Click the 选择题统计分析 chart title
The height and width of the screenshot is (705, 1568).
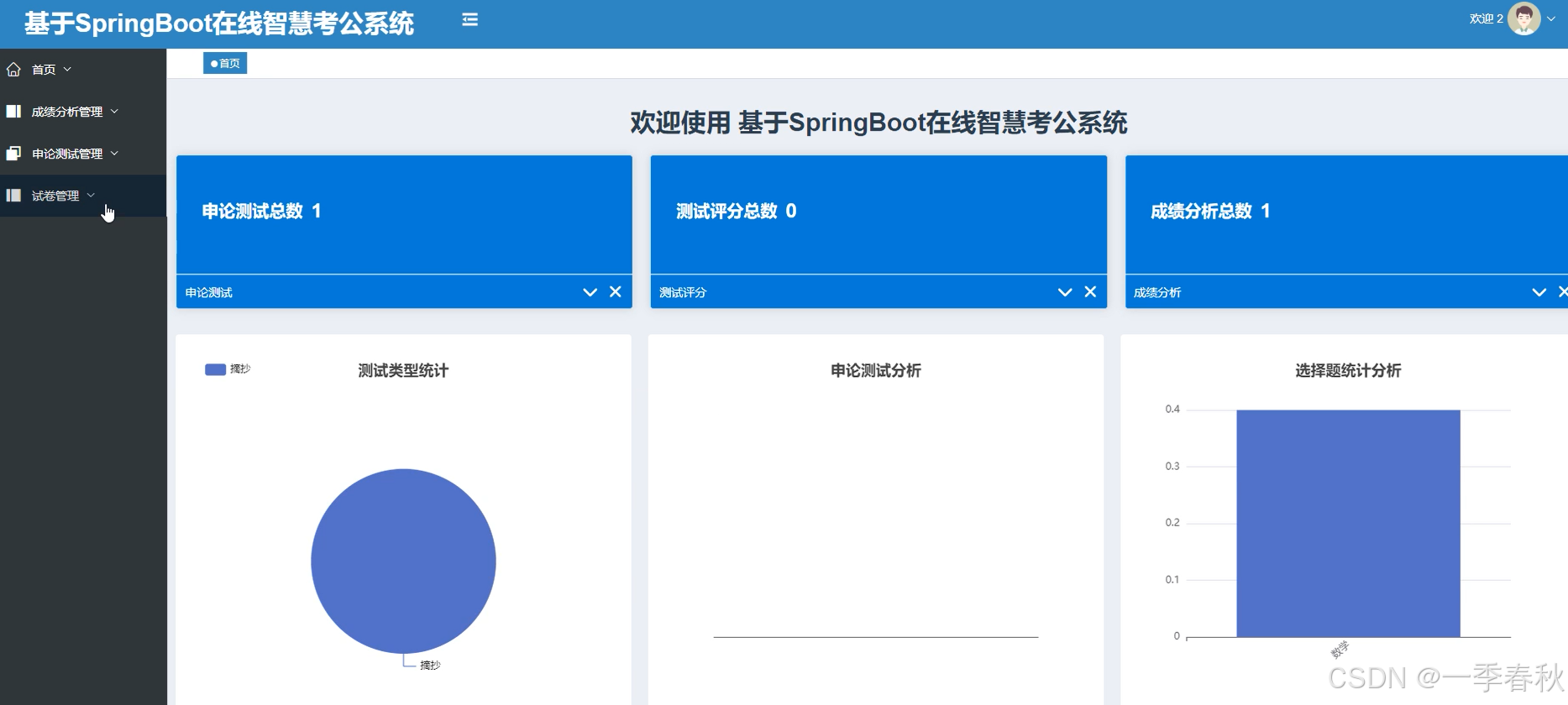[1348, 370]
